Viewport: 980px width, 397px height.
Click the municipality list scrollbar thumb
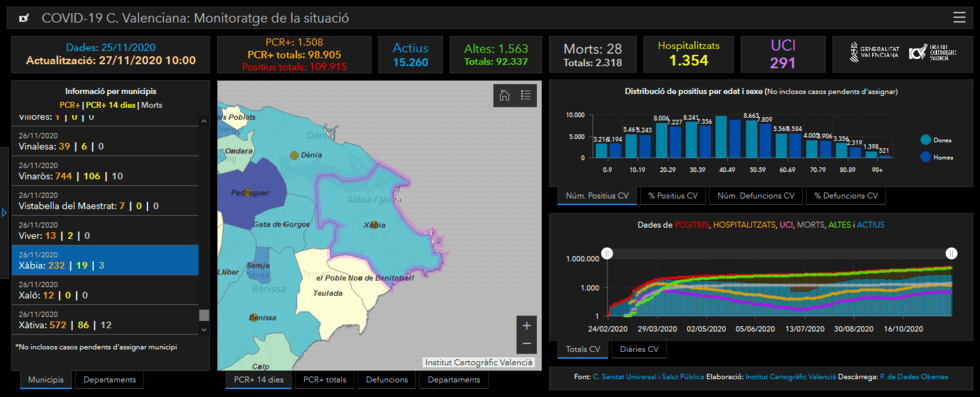tap(204, 315)
